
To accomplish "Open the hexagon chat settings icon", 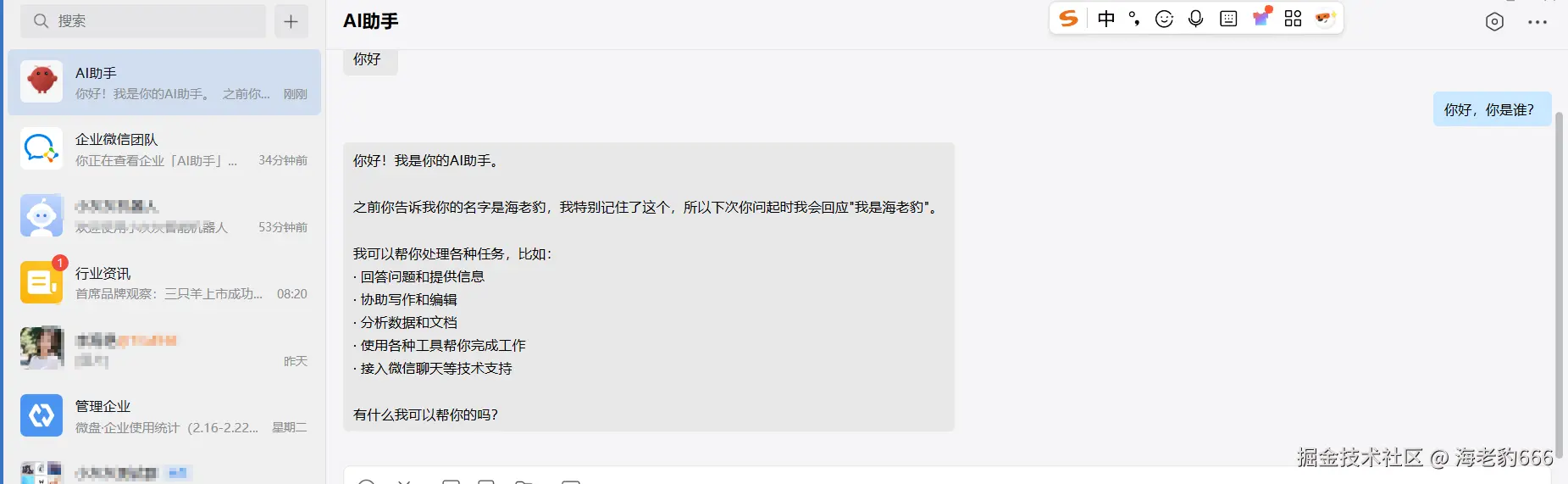I will click(1494, 22).
